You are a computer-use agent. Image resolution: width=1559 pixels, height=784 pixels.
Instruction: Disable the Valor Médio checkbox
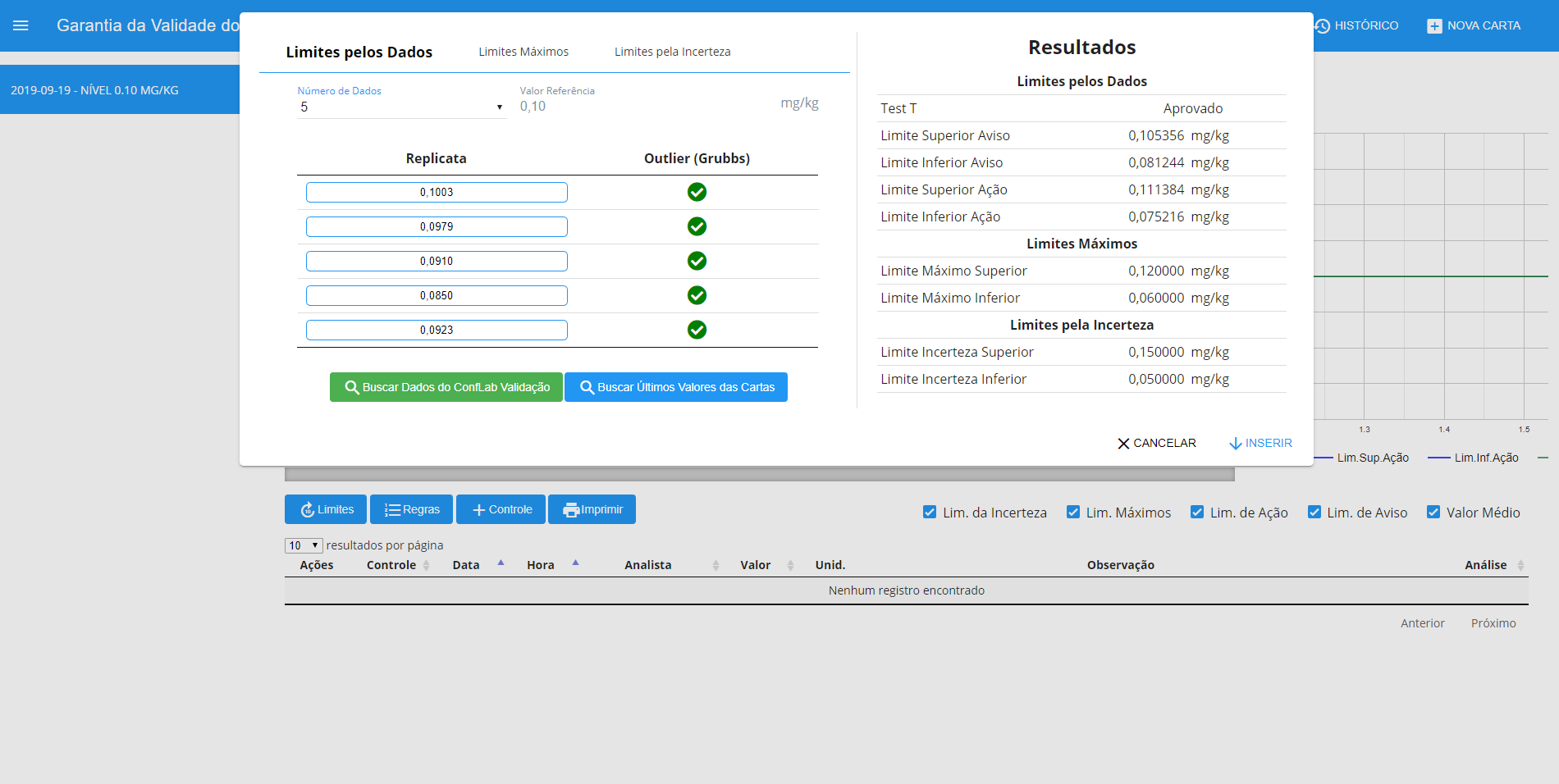1433,513
